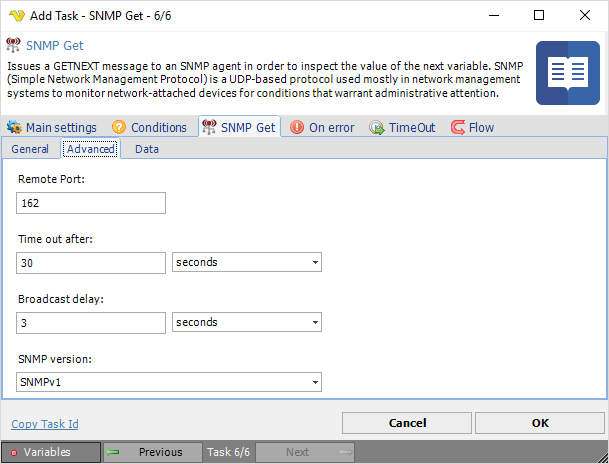Click the SNMP Get header icon
The image size is (609, 464).
[13, 45]
